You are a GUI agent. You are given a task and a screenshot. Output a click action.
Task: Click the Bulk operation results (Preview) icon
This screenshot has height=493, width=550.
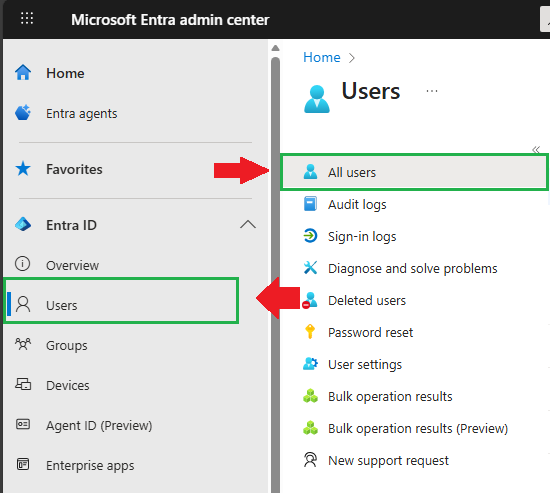click(x=310, y=428)
